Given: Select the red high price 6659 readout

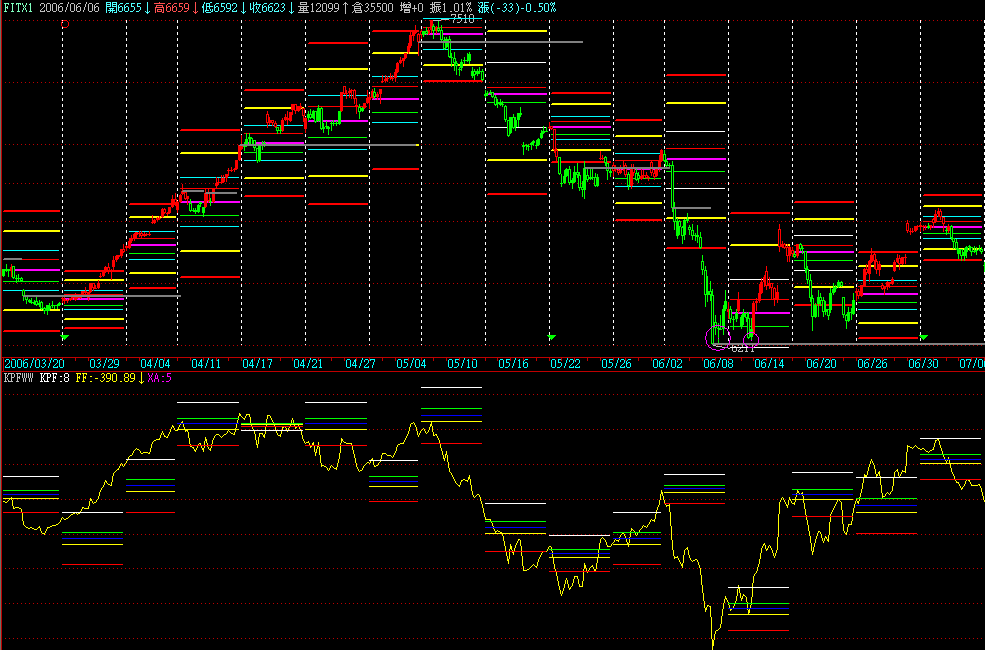Looking at the screenshot, I should point(172,7).
